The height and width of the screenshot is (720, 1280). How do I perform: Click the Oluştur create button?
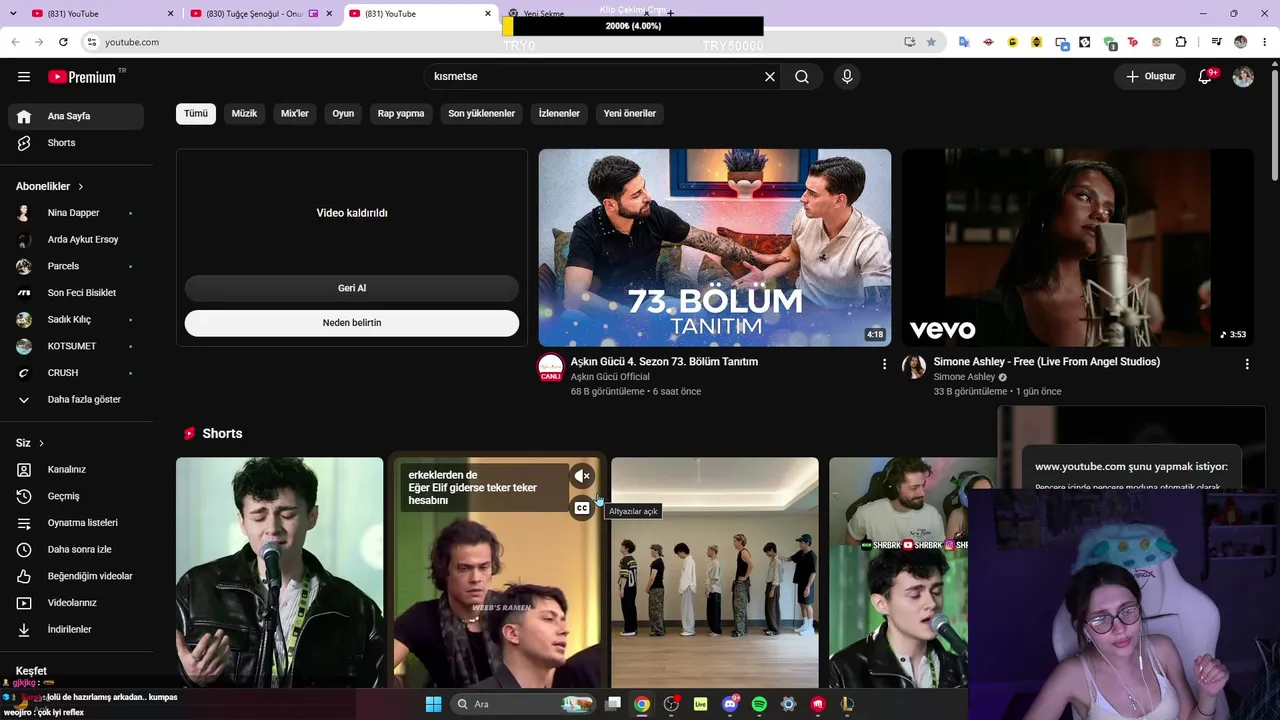click(x=1150, y=77)
